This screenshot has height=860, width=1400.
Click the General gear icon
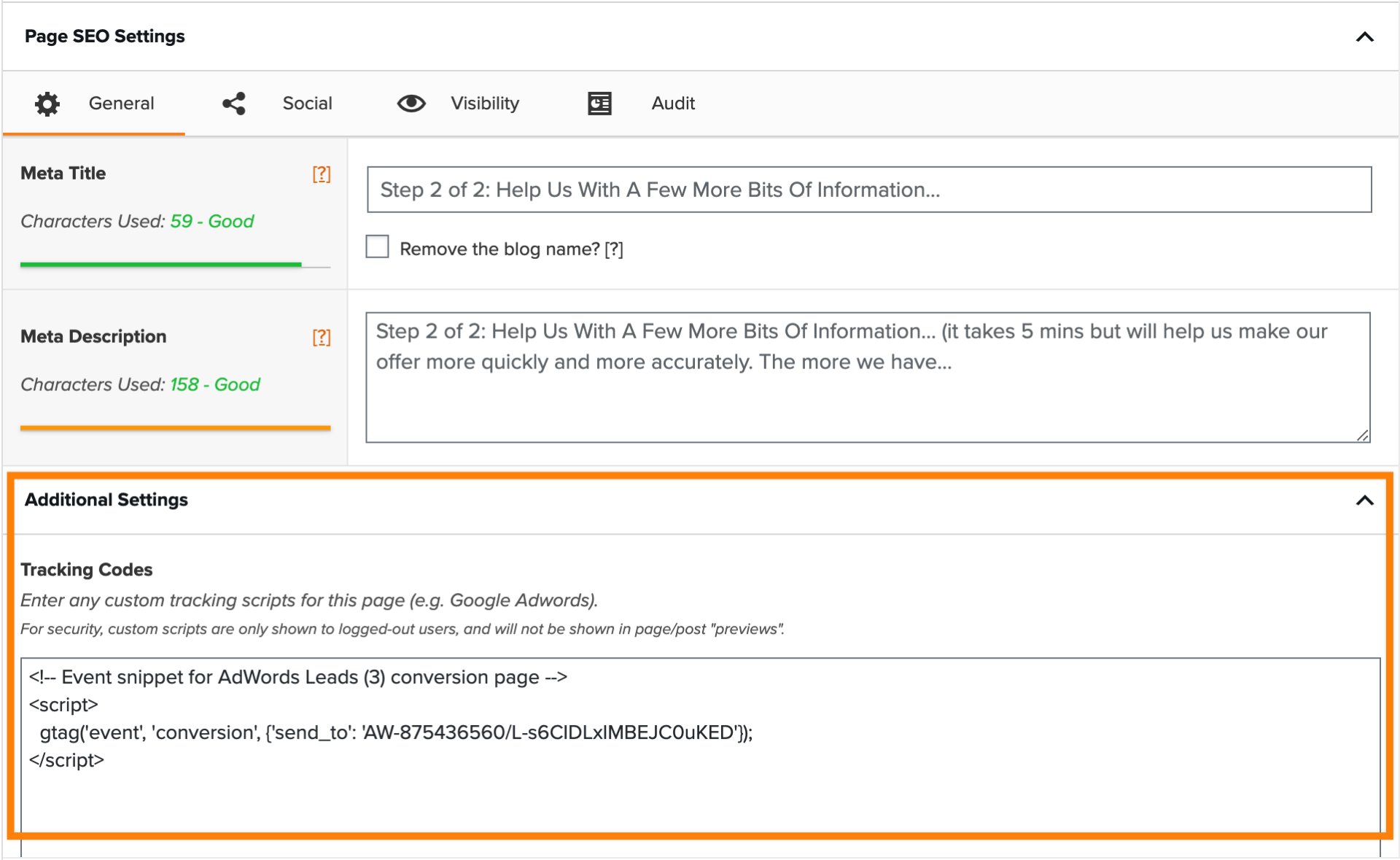click(47, 104)
